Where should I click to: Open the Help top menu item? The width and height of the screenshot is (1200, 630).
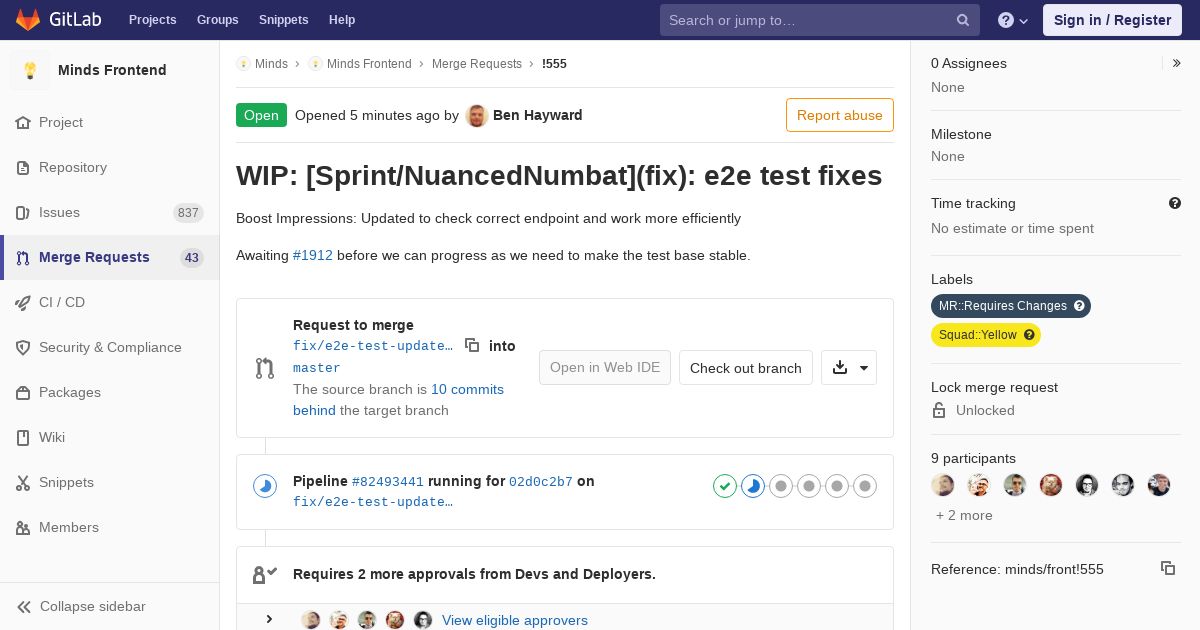[342, 20]
